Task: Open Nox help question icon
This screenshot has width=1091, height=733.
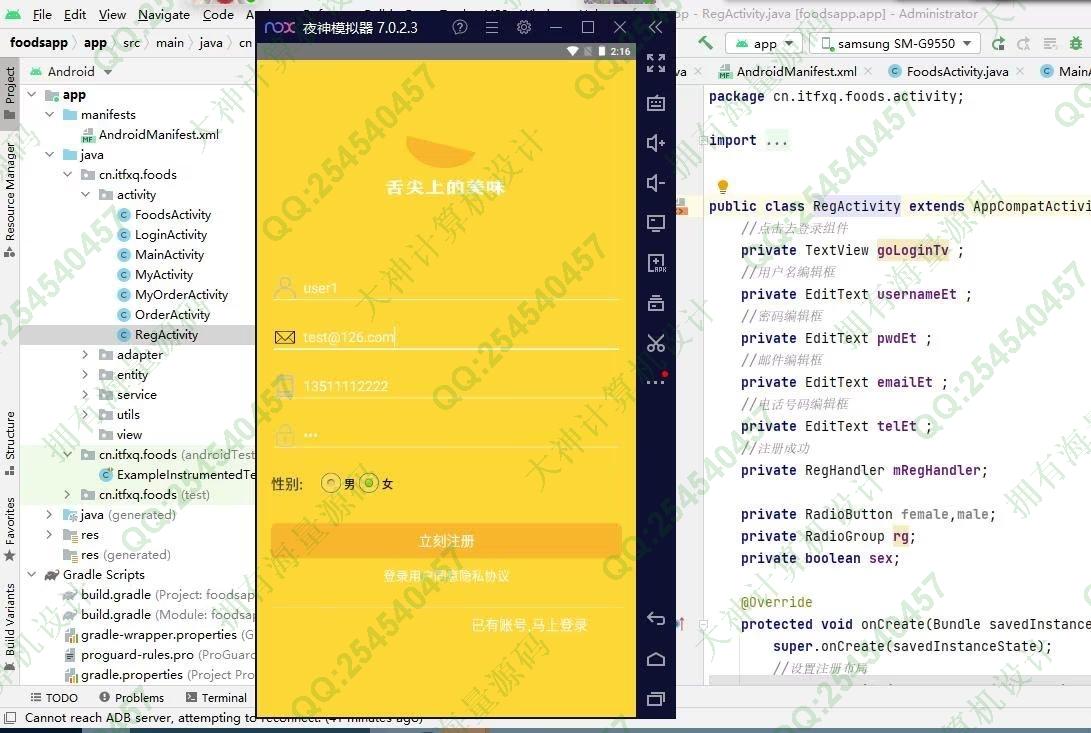Action: coord(460,27)
